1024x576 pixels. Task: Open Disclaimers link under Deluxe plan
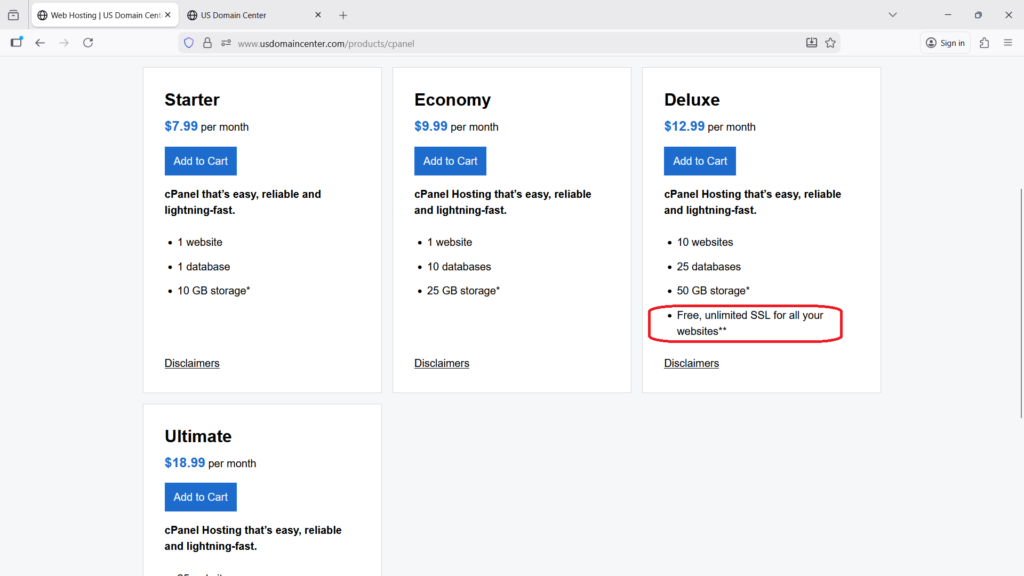(691, 363)
